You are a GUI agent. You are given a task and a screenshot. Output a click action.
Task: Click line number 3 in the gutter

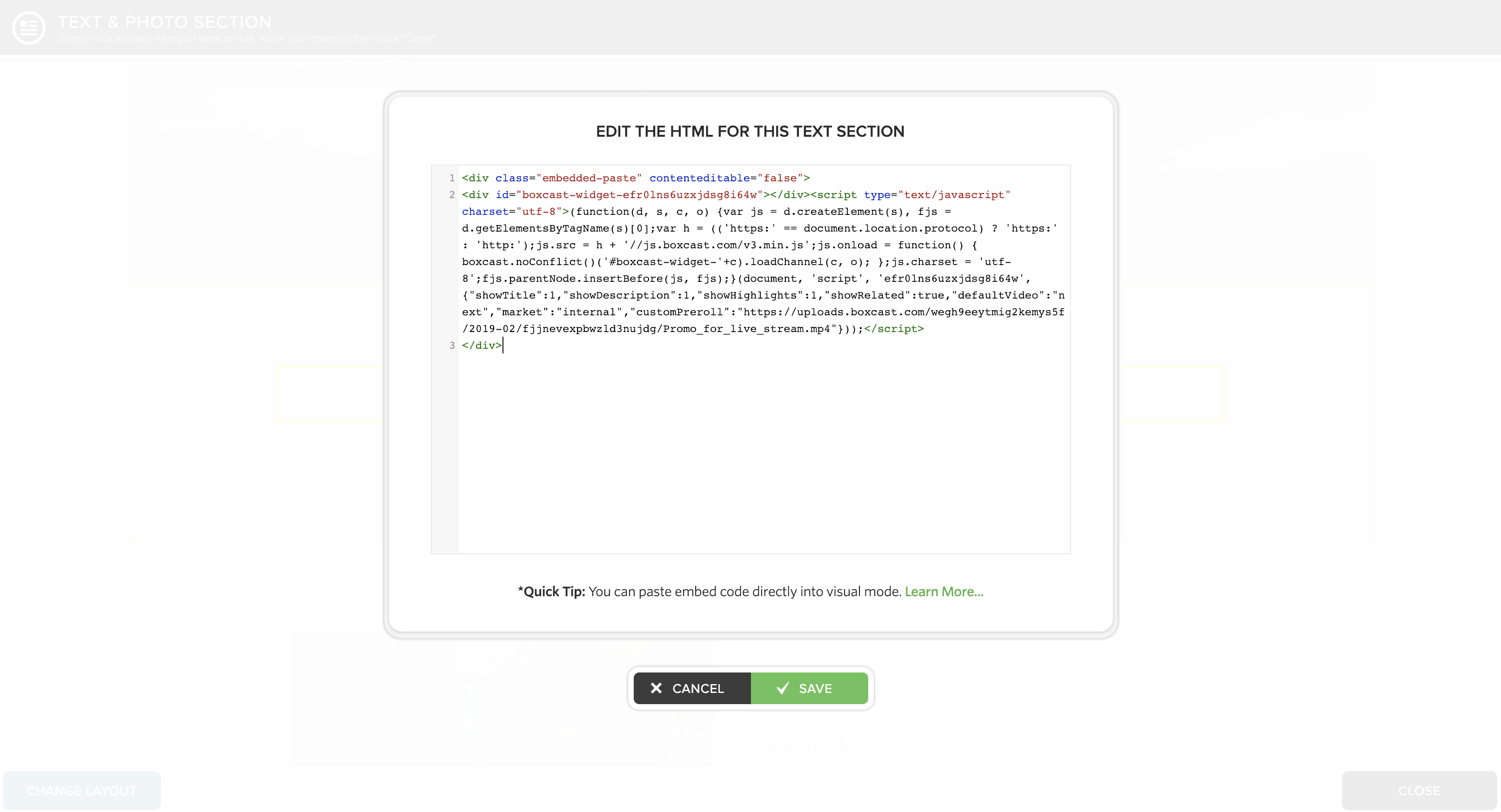[452, 346]
